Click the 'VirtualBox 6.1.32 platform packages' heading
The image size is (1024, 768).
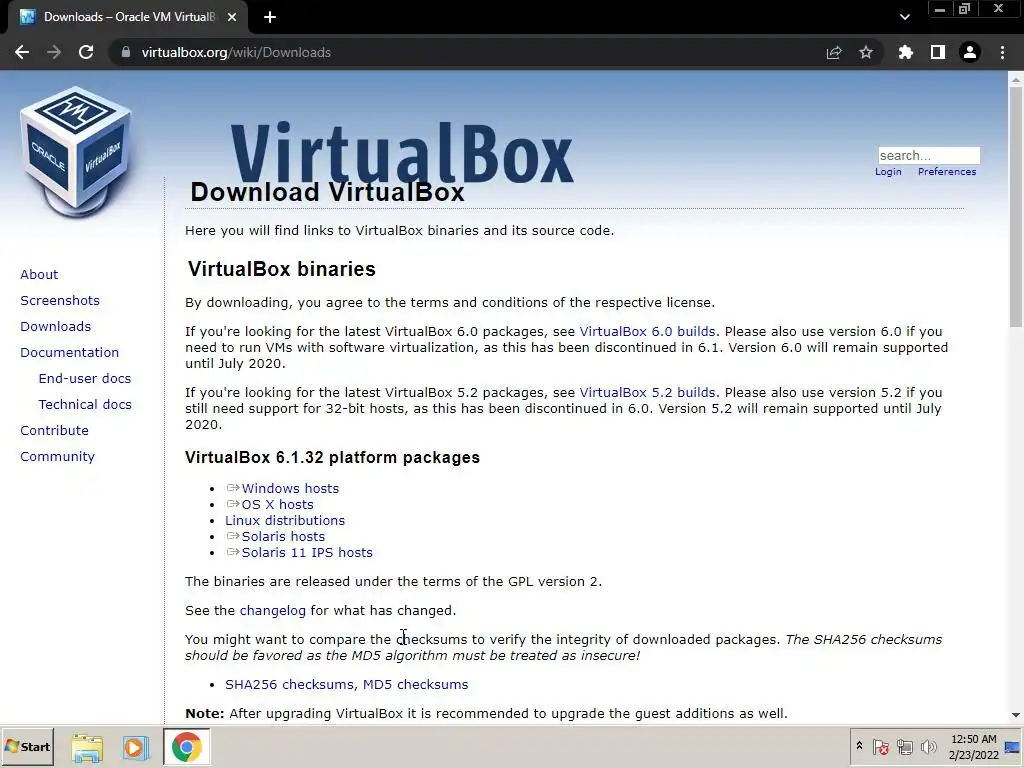[332, 457]
